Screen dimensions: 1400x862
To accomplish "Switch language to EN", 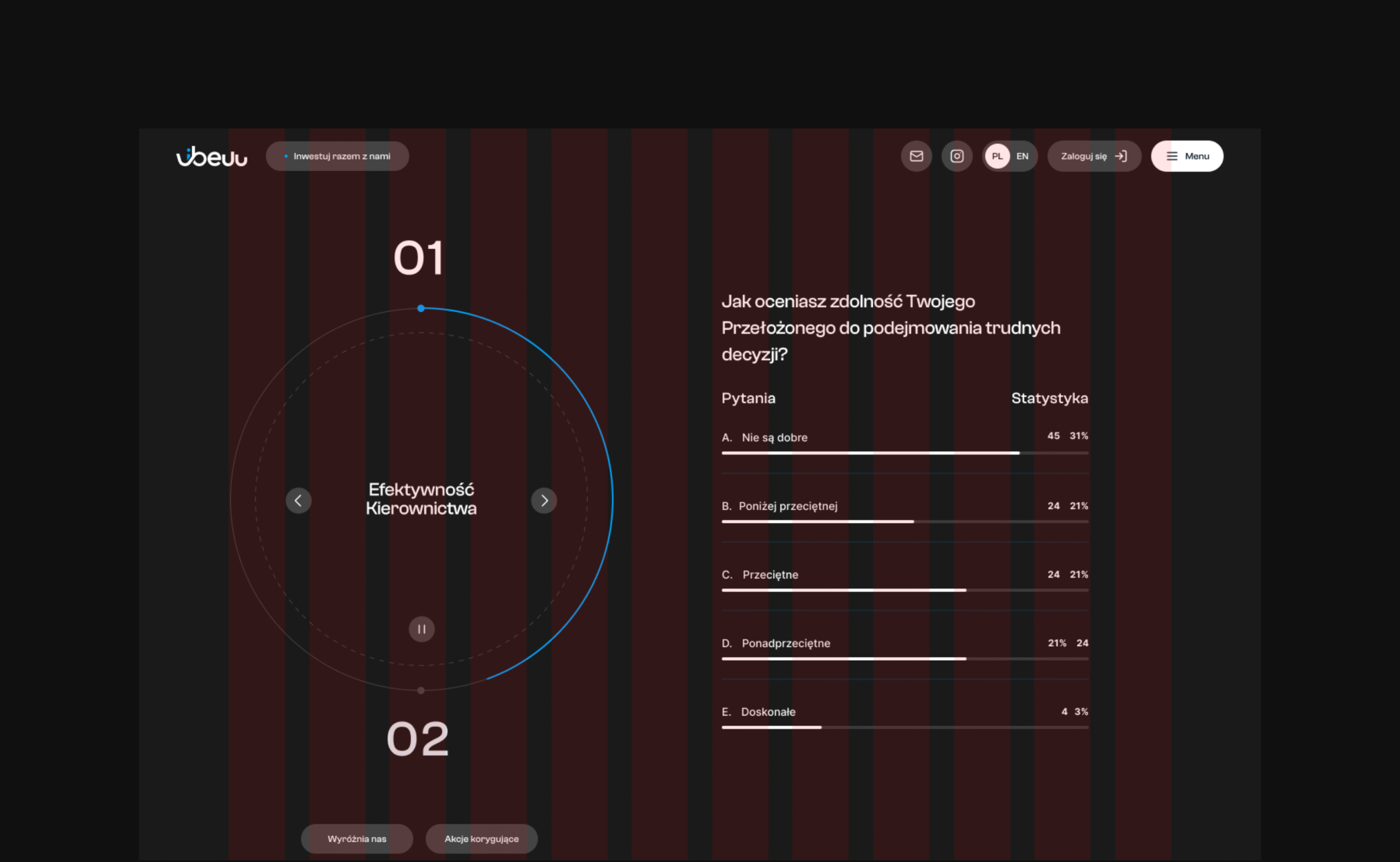I will coord(1022,156).
